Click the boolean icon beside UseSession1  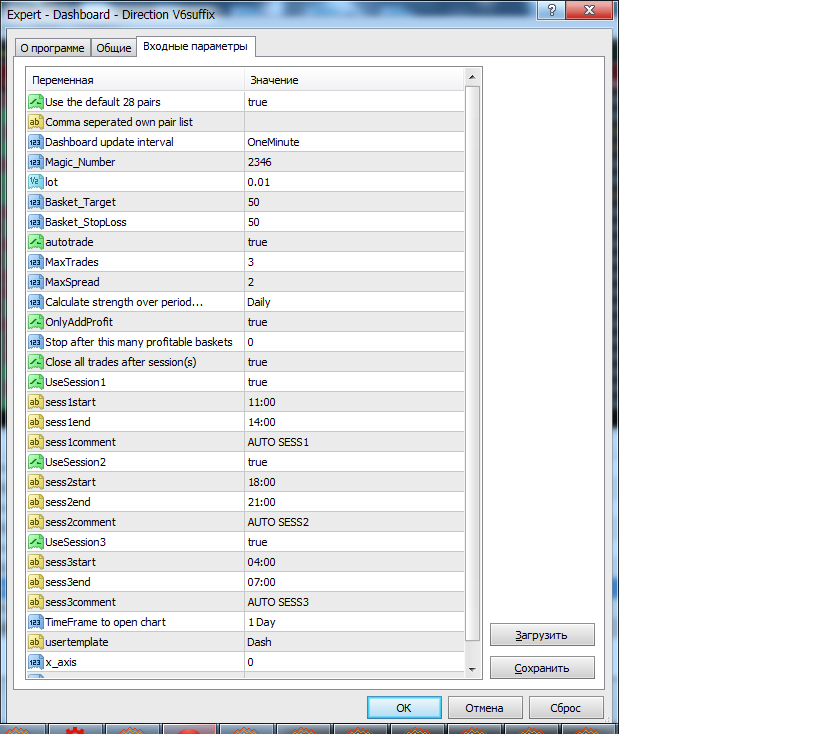coord(36,382)
